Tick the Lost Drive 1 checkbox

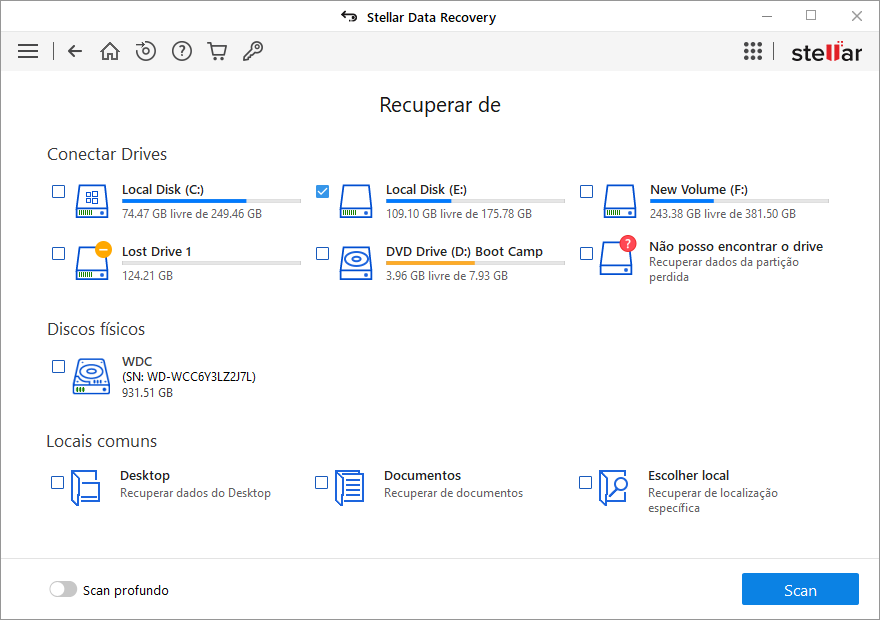click(59, 254)
